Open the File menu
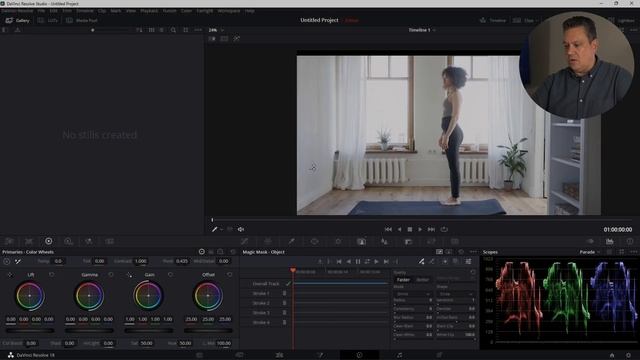 (41, 11)
